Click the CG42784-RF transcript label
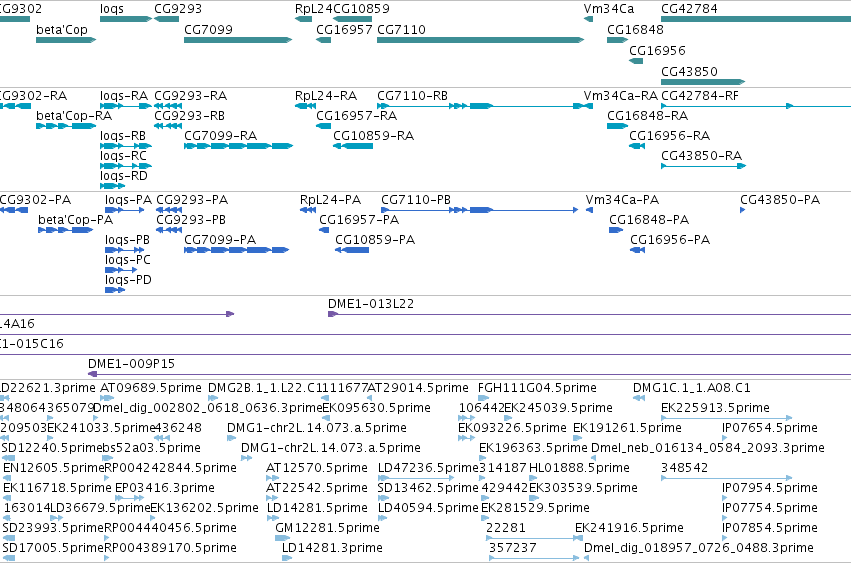 (700, 96)
